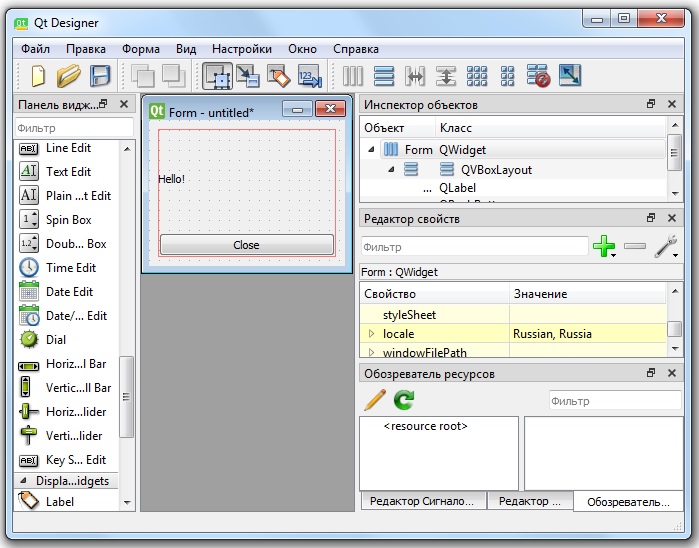The width and height of the screenshot is (699, 548).
Task: Click the Break Layout toolbar icon
Action: pyautogui.click(x=539, y=76)
